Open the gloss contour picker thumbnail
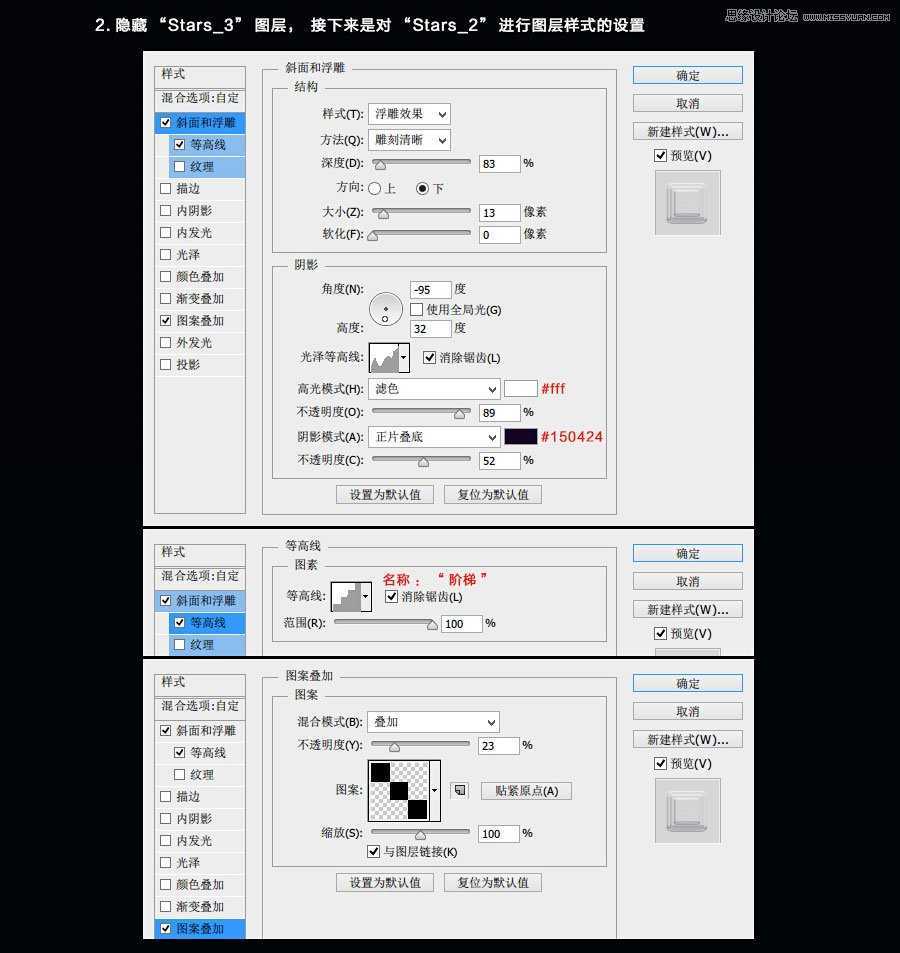 [386, 357]
